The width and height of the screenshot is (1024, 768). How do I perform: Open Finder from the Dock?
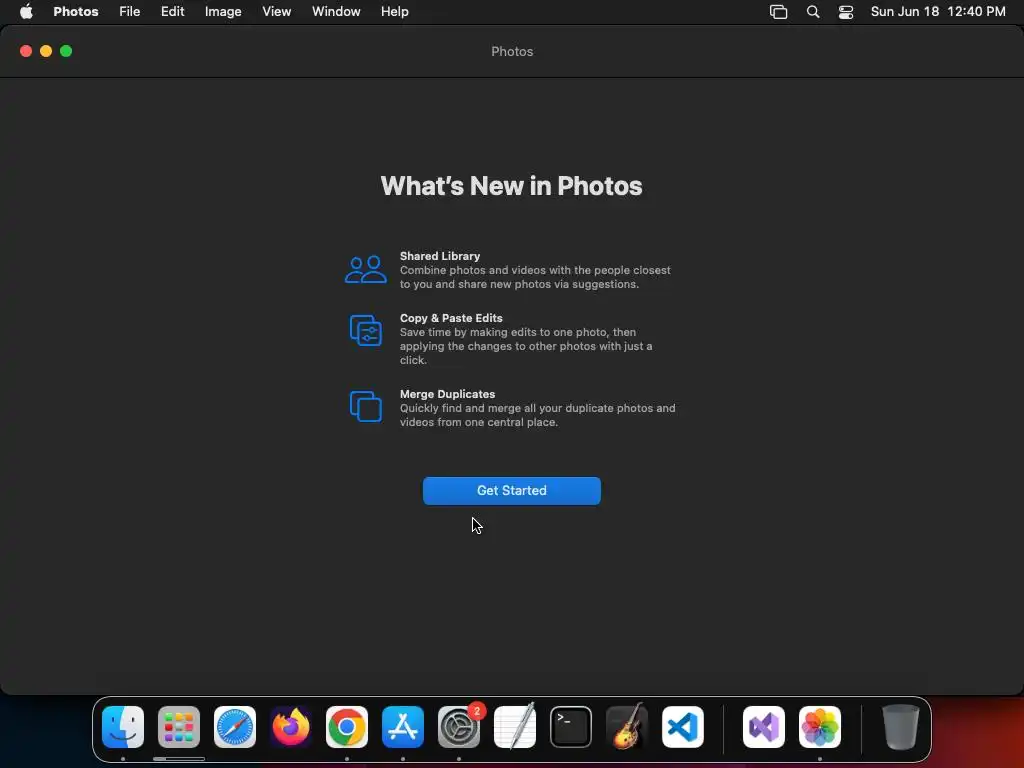(123, 727)
